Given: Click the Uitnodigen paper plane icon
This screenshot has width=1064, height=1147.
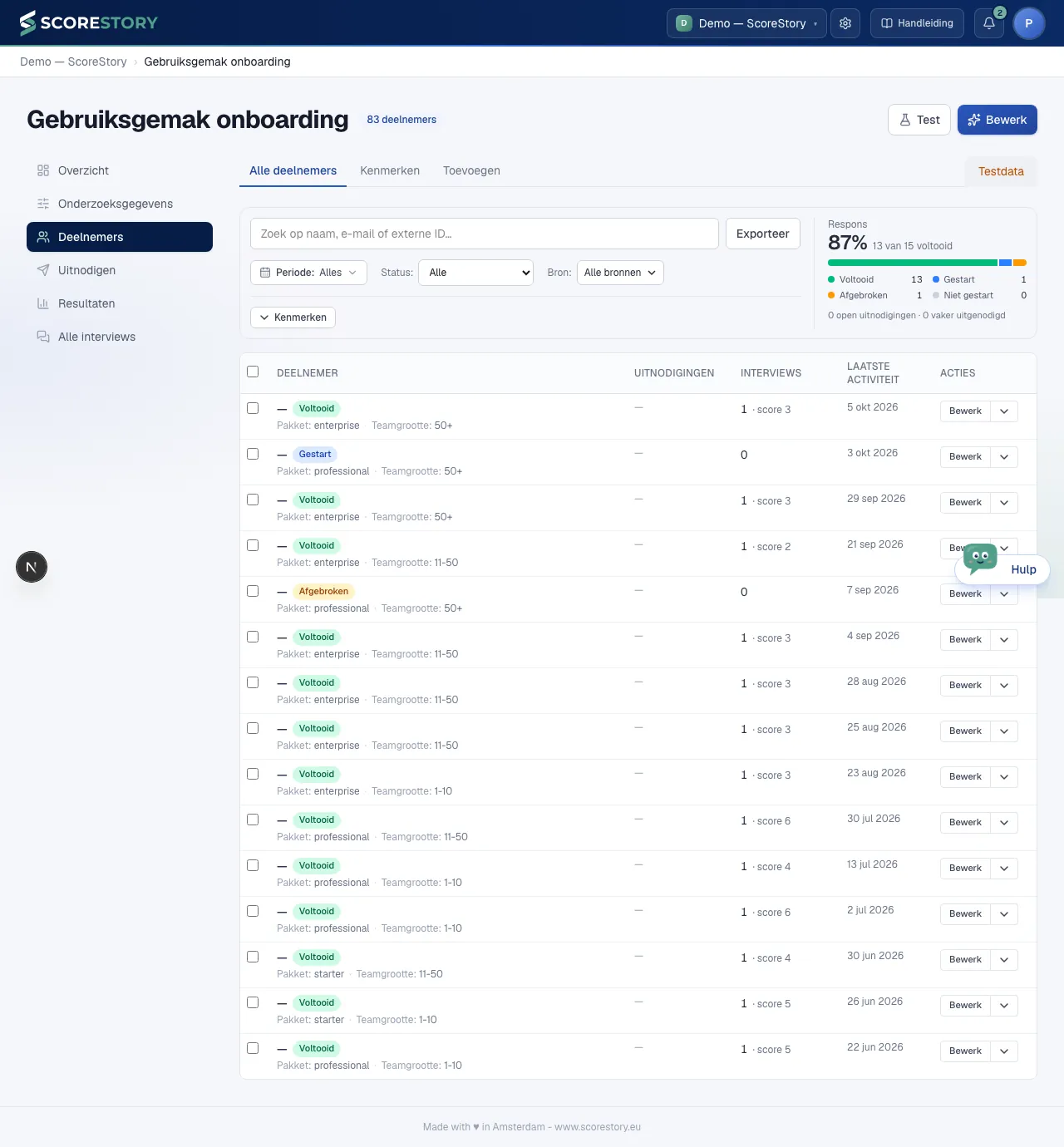Looking at the screenshot, I should click(x=43, y=270).
